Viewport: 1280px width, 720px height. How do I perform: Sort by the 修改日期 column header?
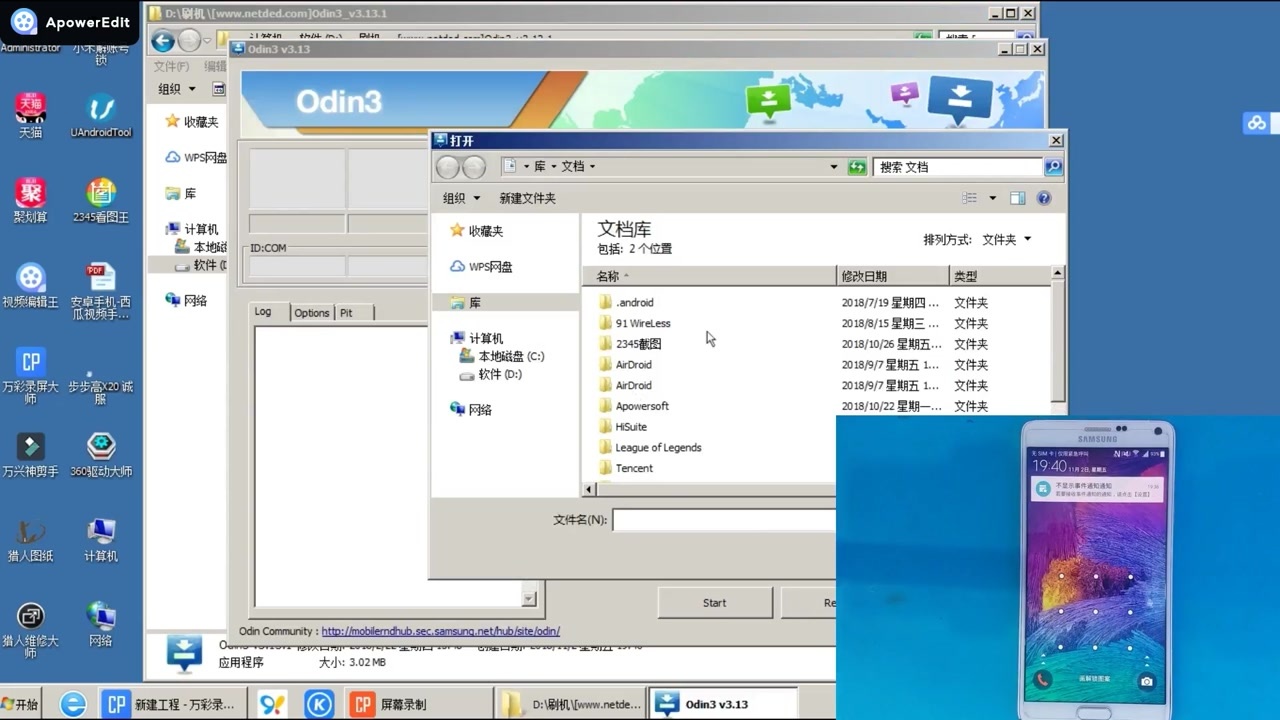(x=892, y=276)
